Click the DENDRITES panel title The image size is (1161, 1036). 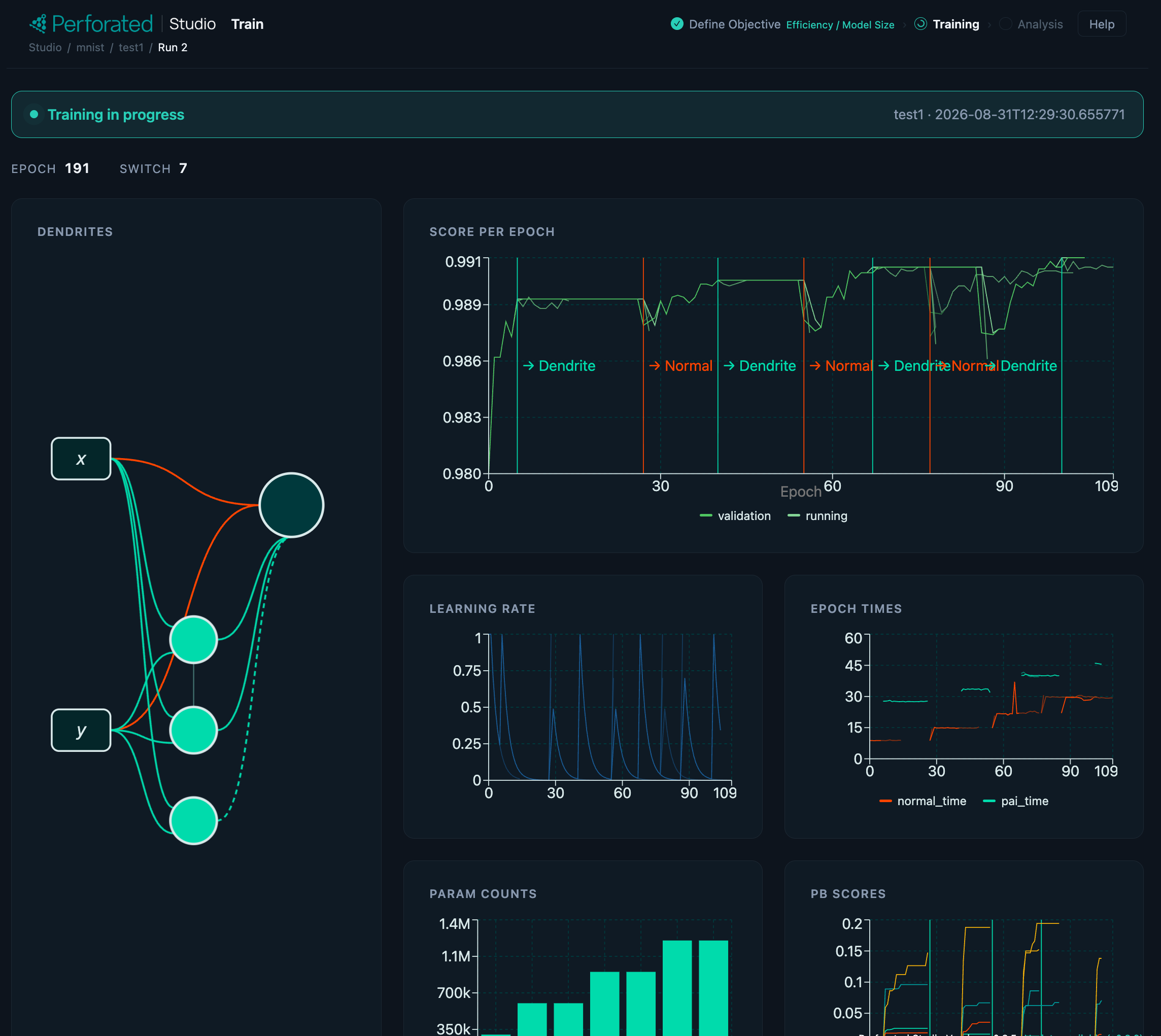75,232
